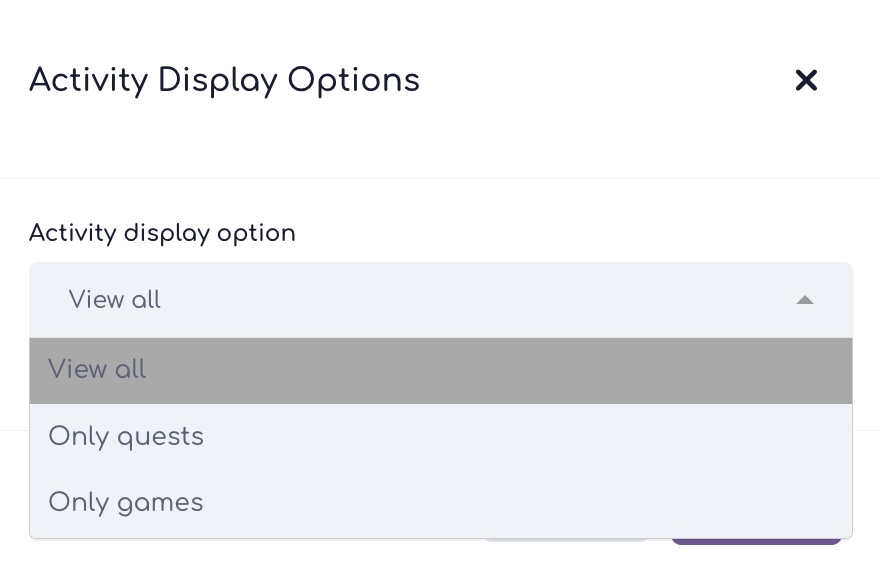This screenshot has width=882, height=566.
Task: Click the middle list entry Only quests
Action: coord(126,437)
